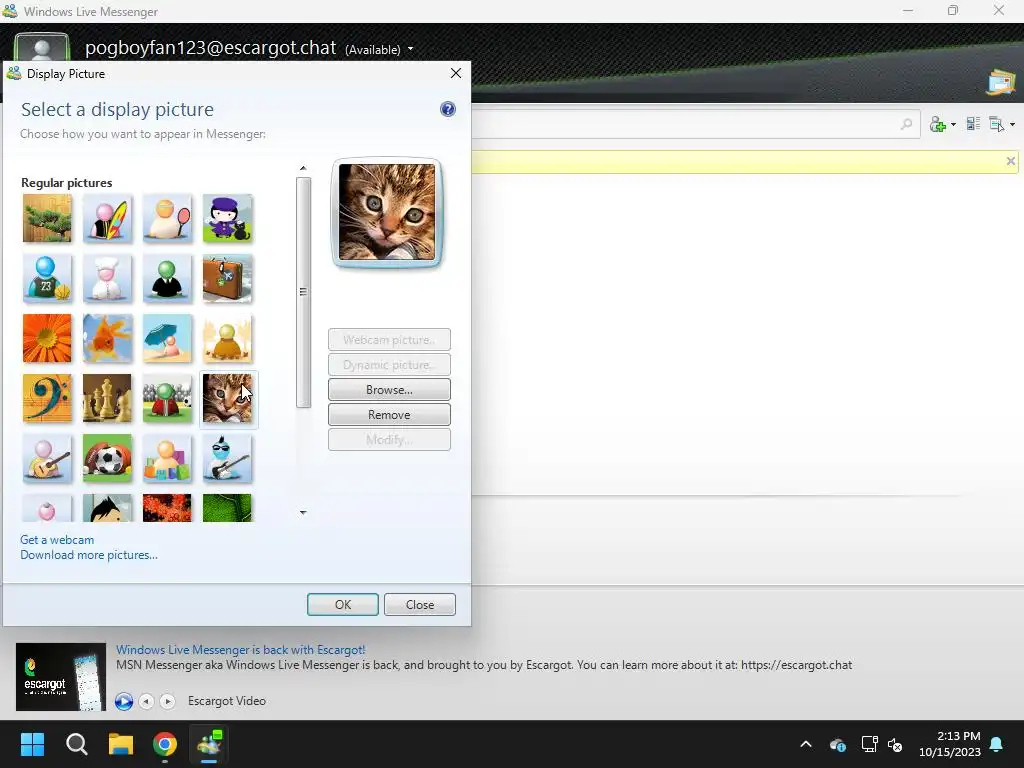This screenshot has width=1024, height=768.
Task: Choose the basketball jersey 23 buddy picture
Action: click(x=47, y=279)
